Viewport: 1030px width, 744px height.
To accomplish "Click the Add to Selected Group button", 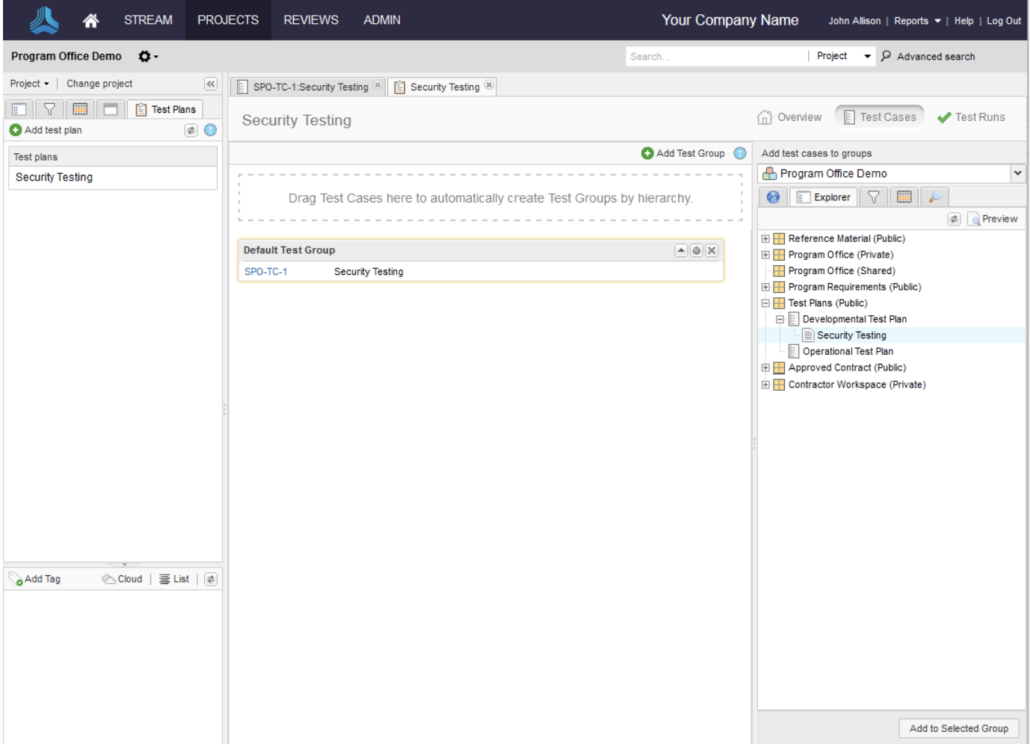I will (x=958, y=728).
